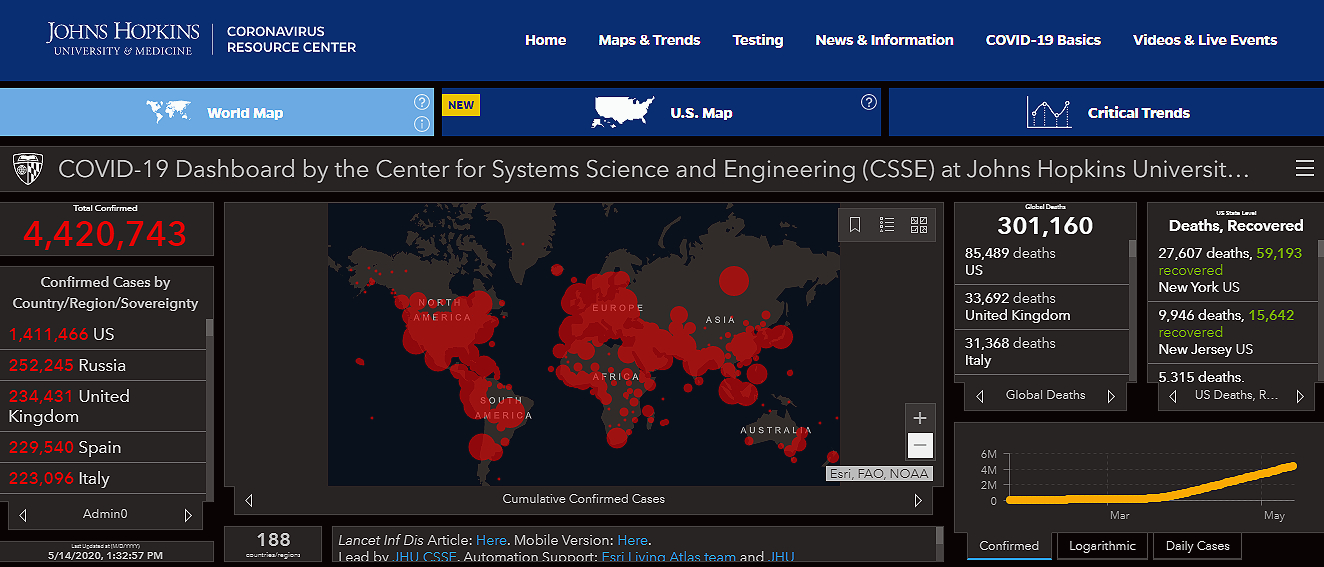
Task: Select Russia in confirmed cases list
Action: tap(103, 365)
